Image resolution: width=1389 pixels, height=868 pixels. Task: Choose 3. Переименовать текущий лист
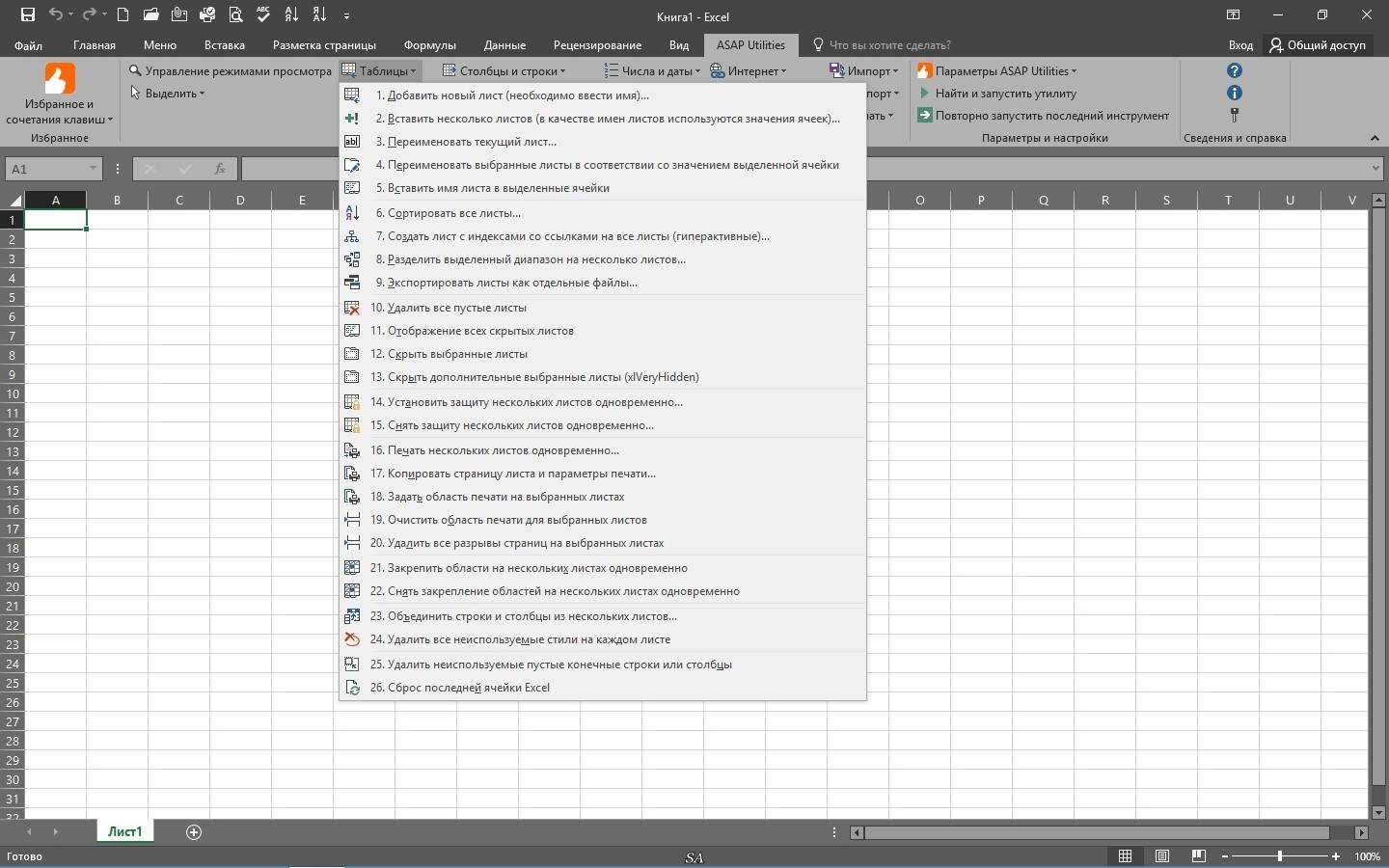(602, 142)
